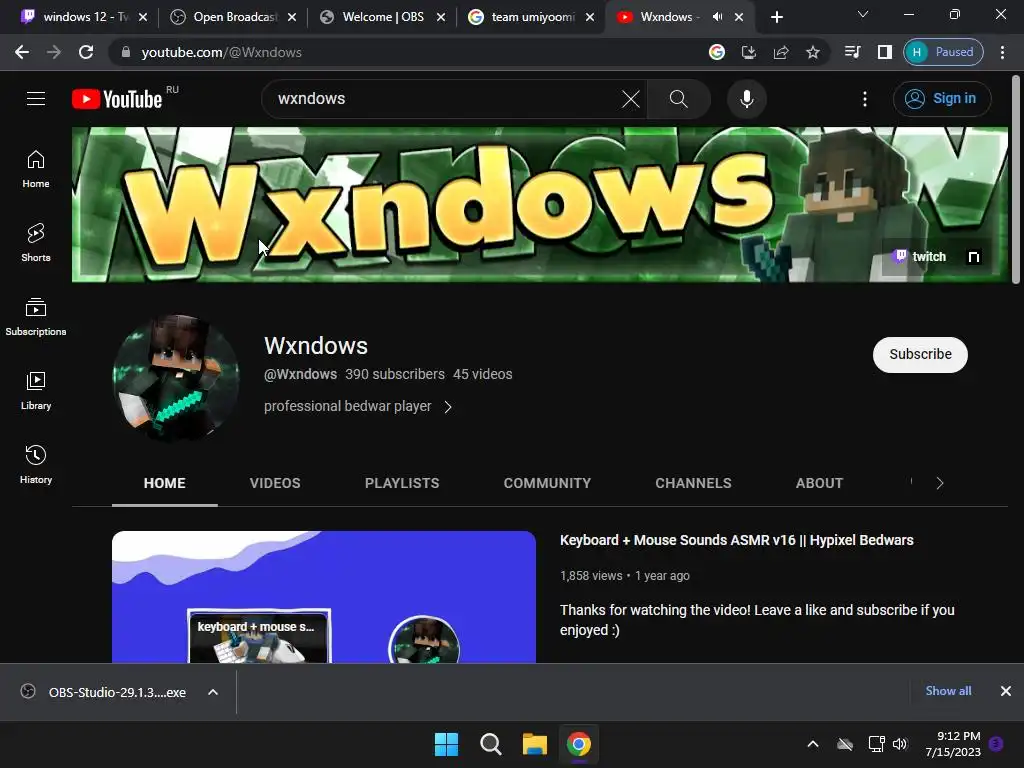The height and width of the screenshot is (768, 1024).
Task: Open the CHANNELS channel tab
Action: pyautogui.click(x=694, y=483)
